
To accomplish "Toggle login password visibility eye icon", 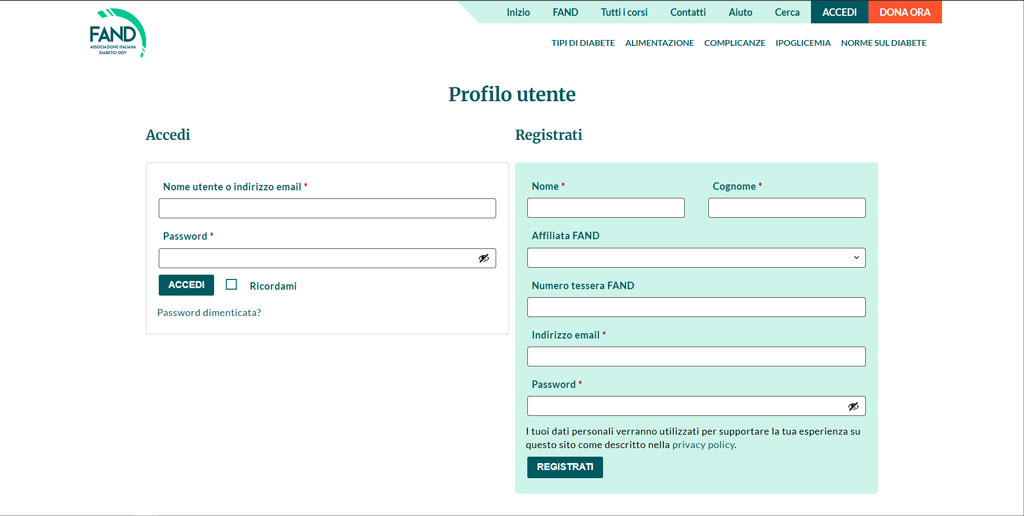I will coord(484,258).
